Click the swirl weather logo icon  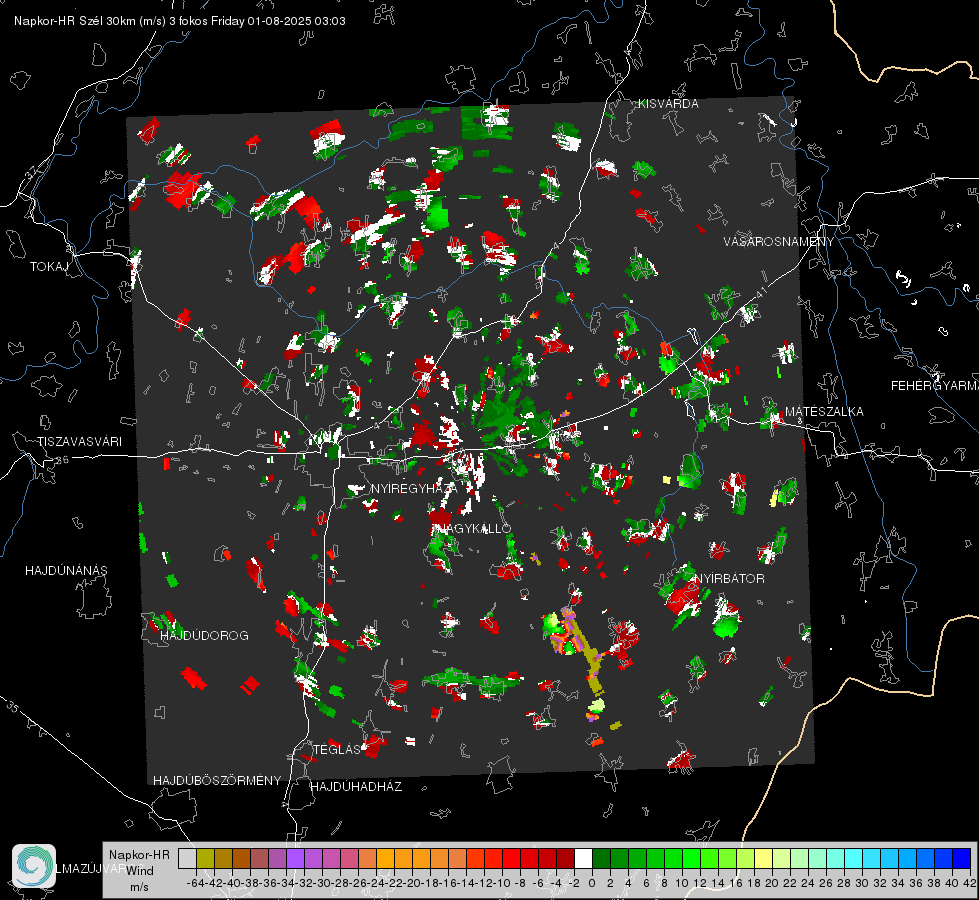[x=34, y=866]
